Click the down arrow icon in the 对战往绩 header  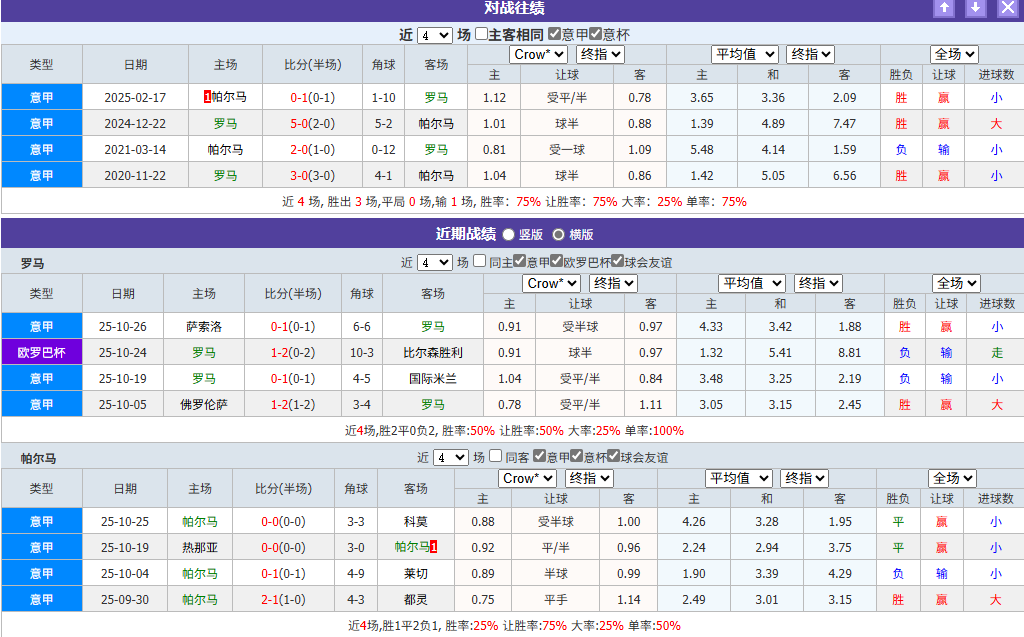(x=975, y=9)
